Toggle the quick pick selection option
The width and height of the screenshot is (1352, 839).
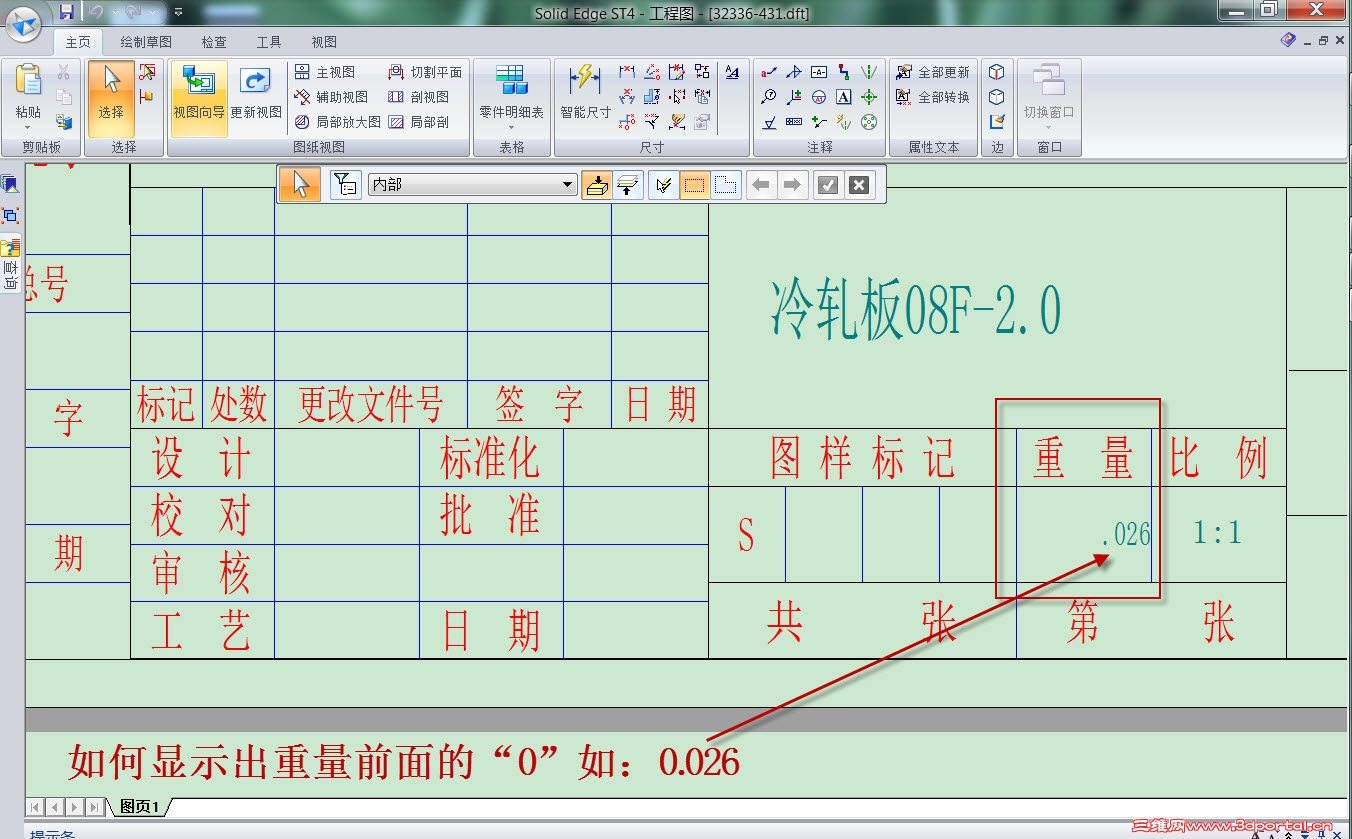click(x=663, y=185)
